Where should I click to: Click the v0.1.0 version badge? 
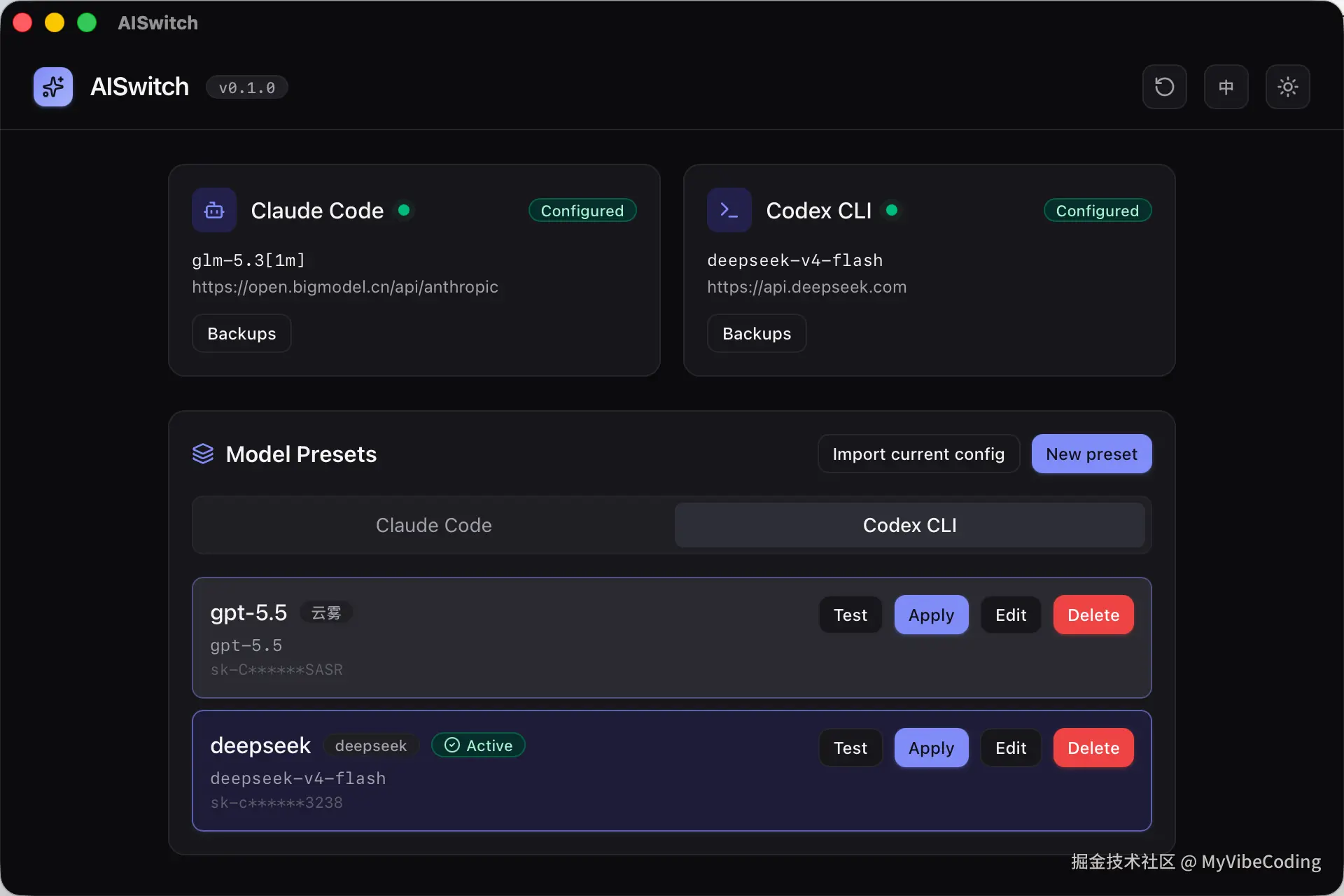(x=247, y=87)
